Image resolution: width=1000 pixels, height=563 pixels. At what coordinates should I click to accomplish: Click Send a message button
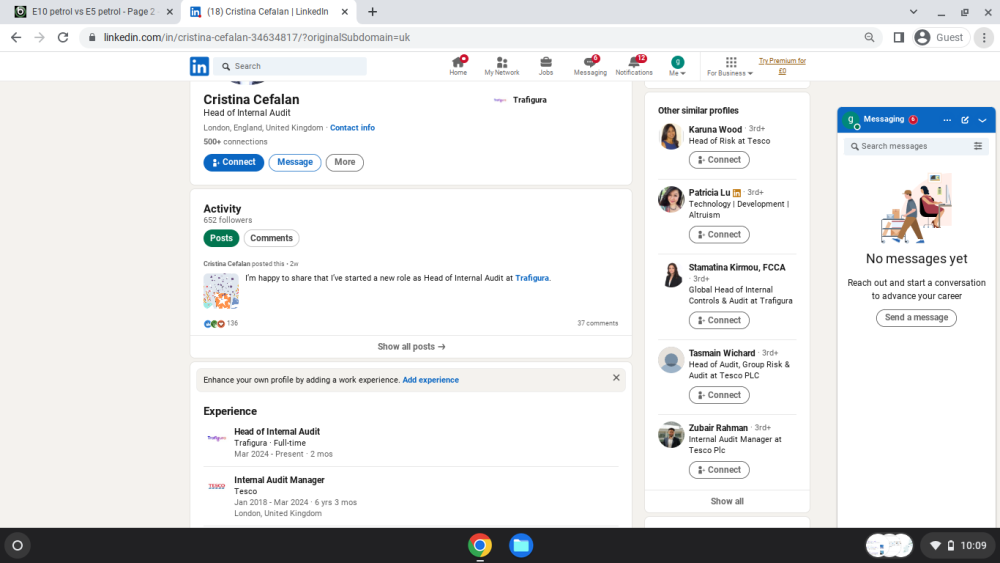(x=916, y=318)
